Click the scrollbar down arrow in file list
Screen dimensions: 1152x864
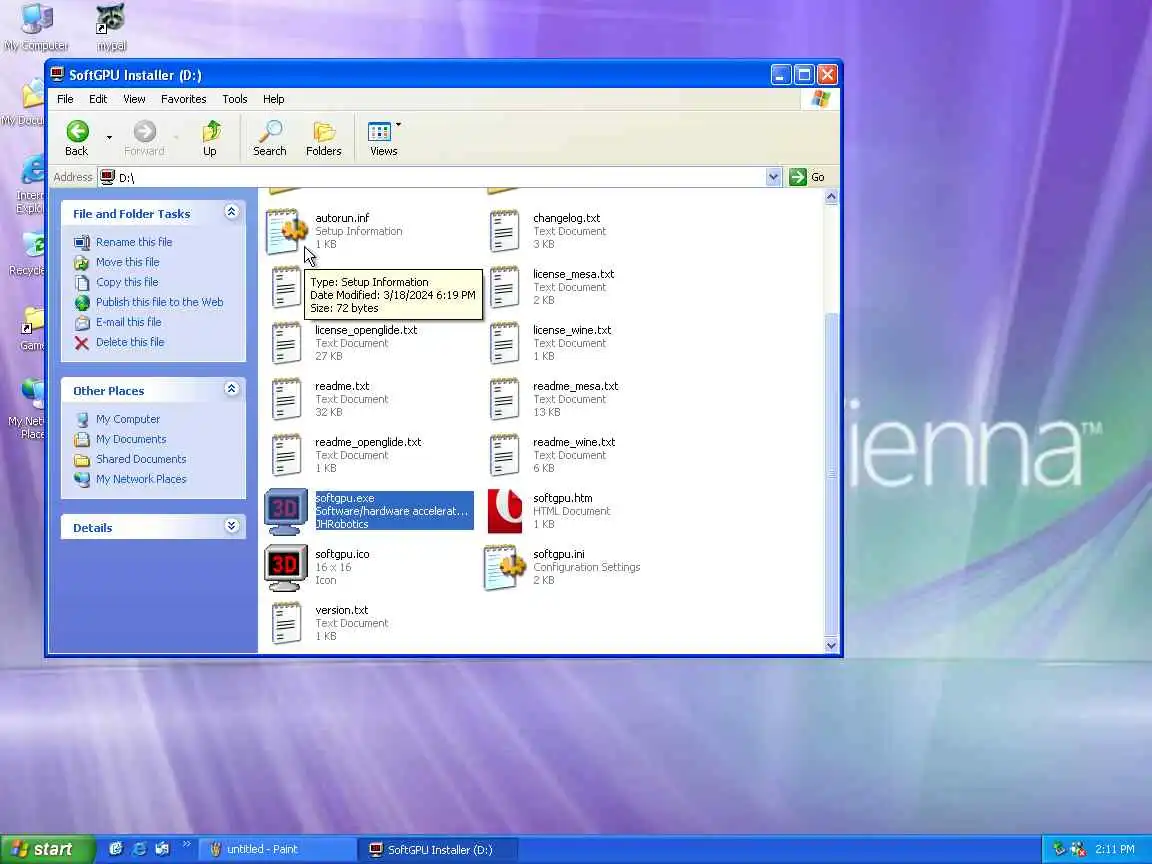(x=831, y=645)
